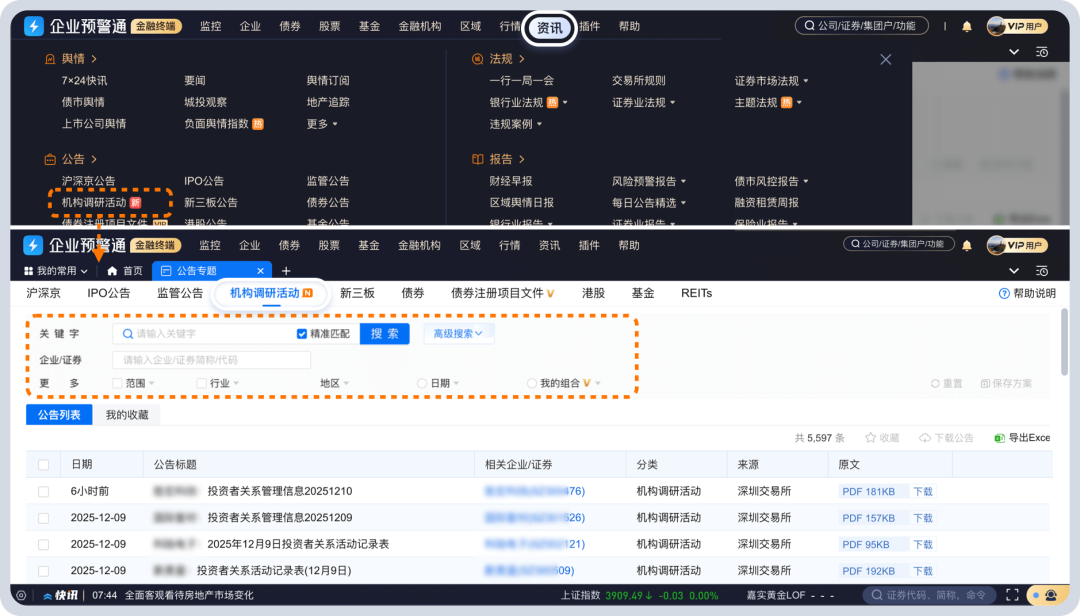This screenshot has height=616, width=1080.
Task: Switch to 我的收藏 tab
Action: click(127, 414)
